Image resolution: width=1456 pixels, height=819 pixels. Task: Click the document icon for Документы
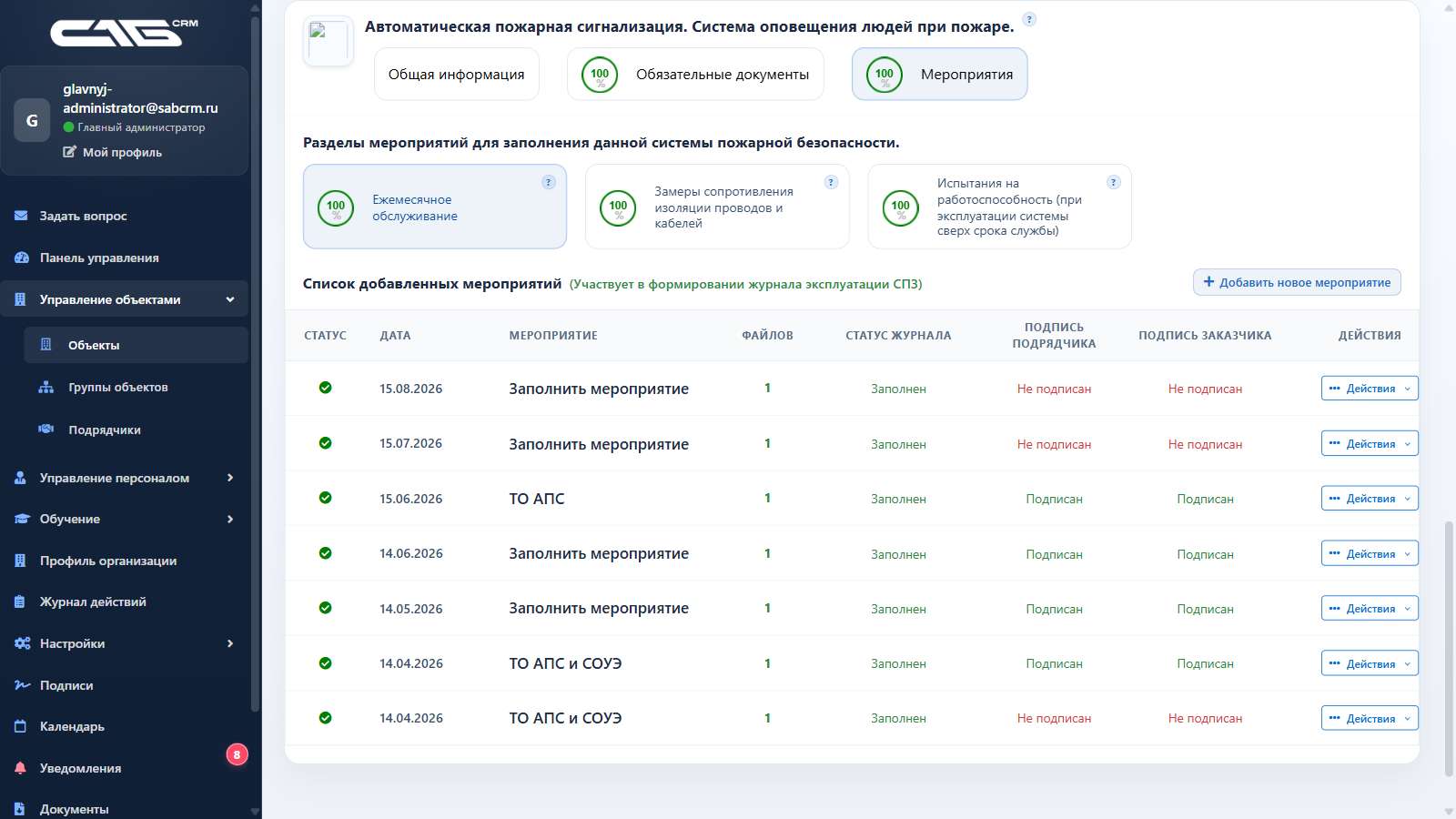21,808
